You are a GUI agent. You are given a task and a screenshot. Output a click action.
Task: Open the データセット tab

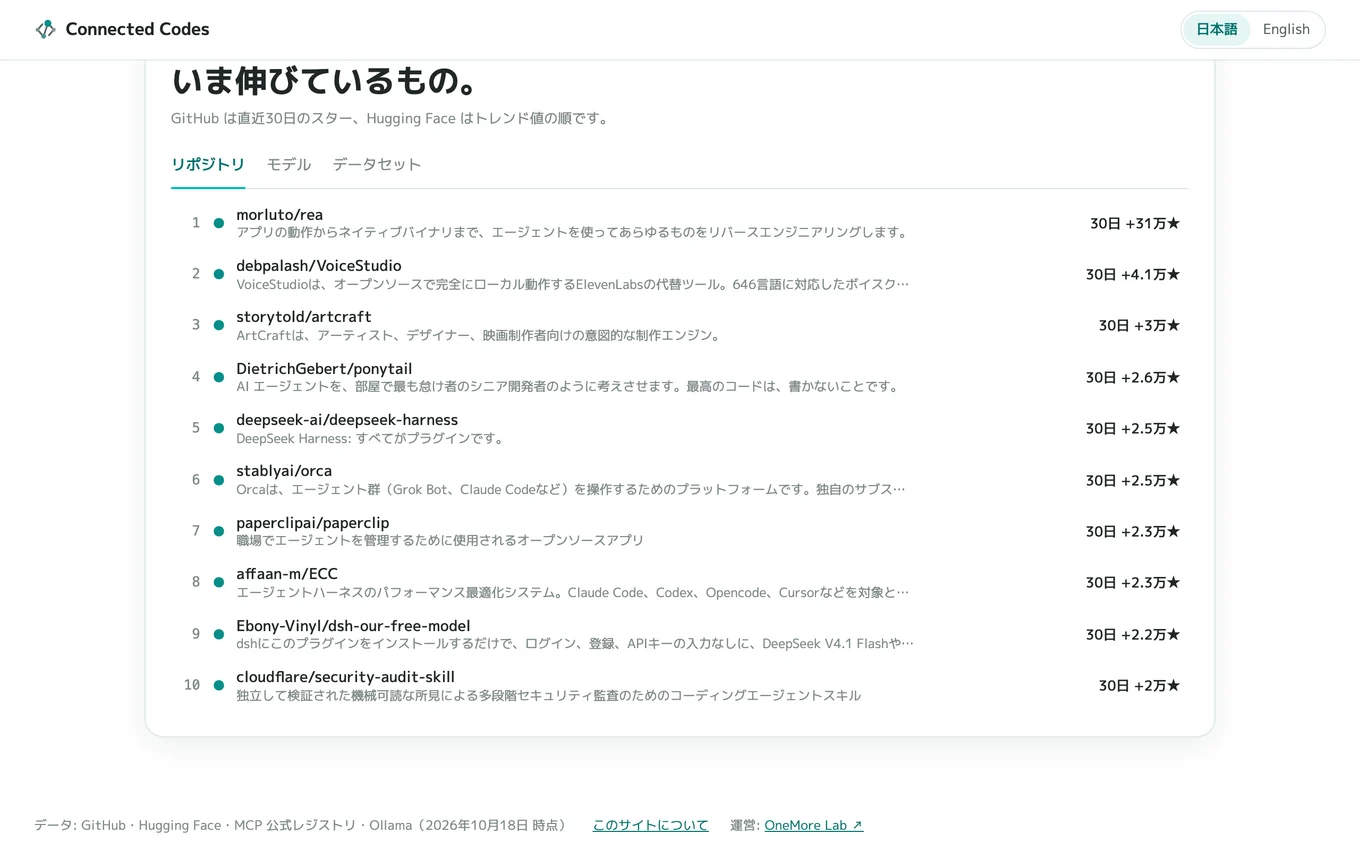click(377, 165)
